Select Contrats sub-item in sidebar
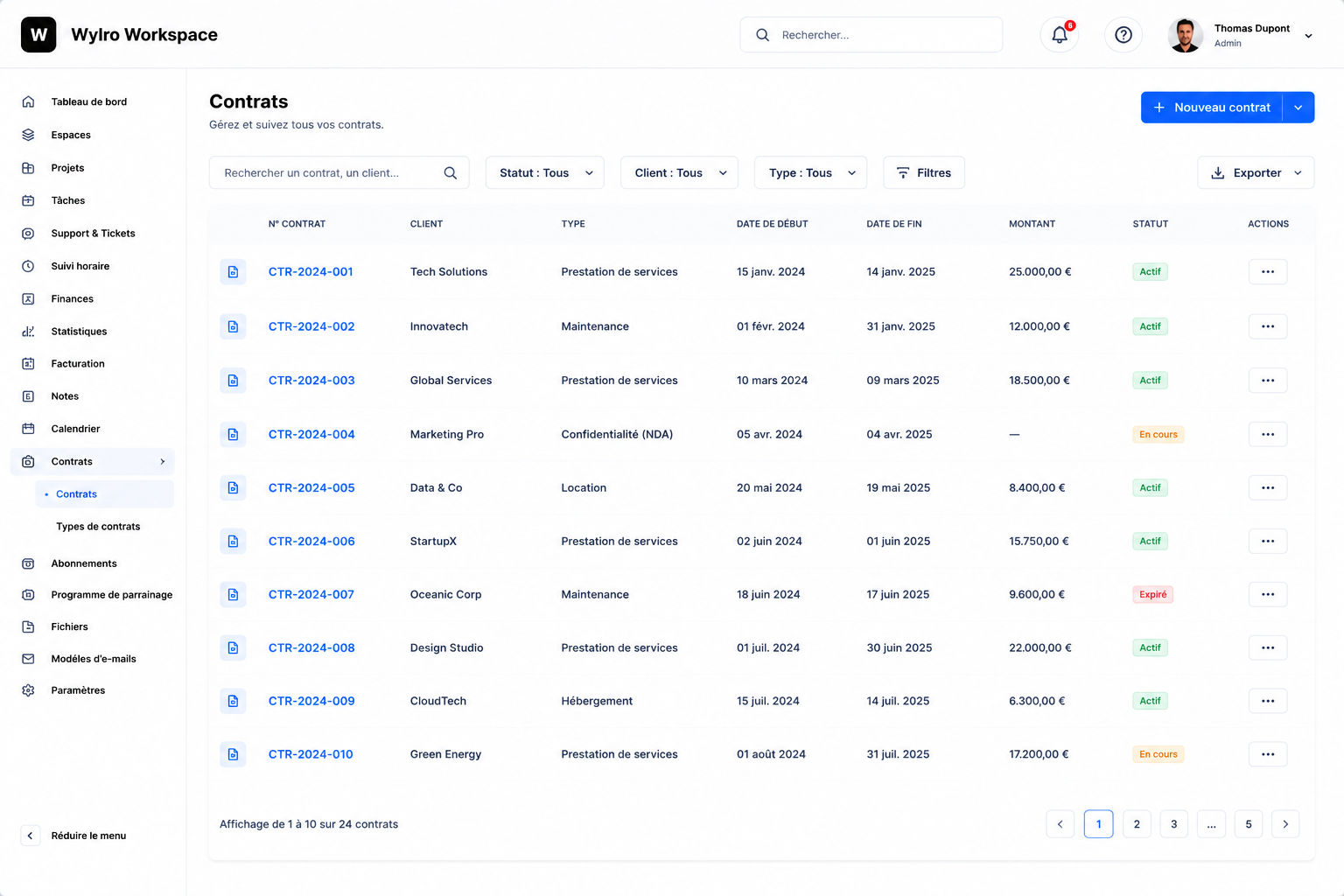The width and height of the screenshot is (1344, 896). (x=105, y=494)
